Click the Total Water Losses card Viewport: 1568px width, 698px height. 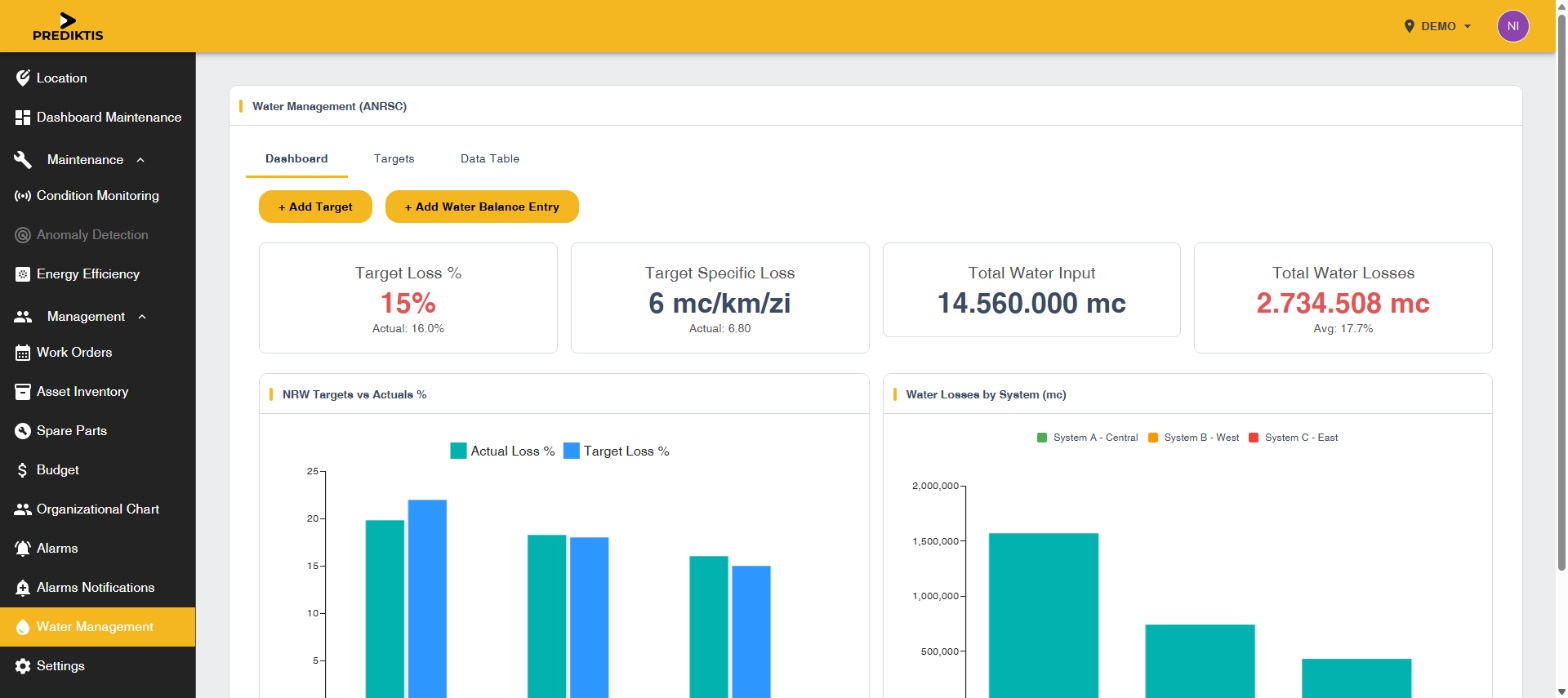click(x=1343, y=298)
